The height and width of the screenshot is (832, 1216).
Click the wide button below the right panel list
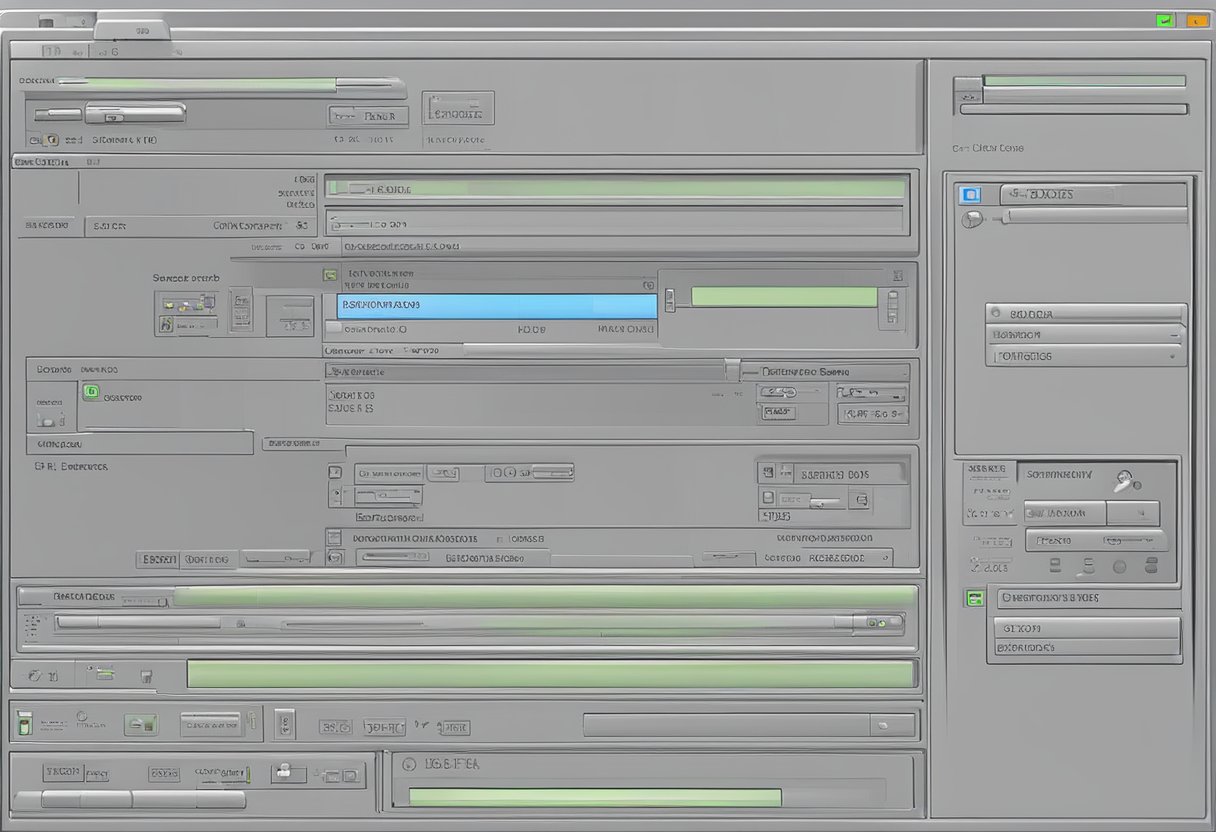(x=1086, y=629)
